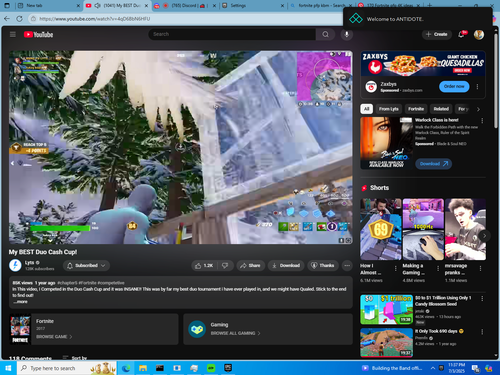This screenshot has width=500, height=375.
Task: Open YouTube notifications bell
Action: (461, 34)
